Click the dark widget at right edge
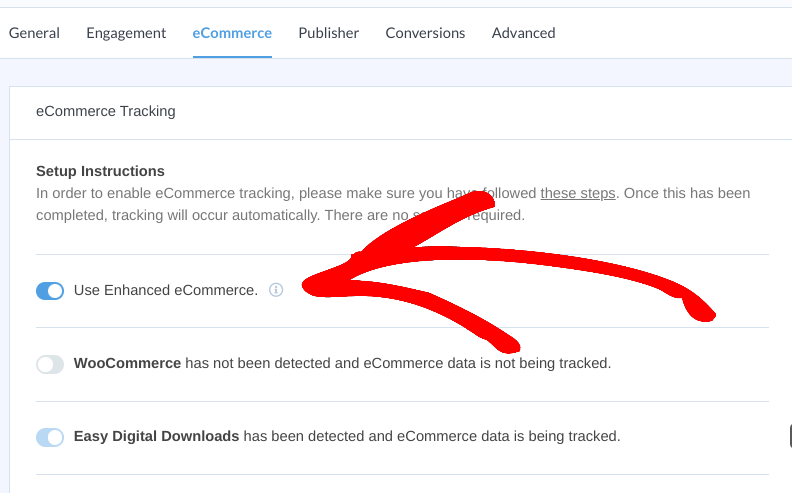This screenshot has height=493, width=792. [790, 436]
